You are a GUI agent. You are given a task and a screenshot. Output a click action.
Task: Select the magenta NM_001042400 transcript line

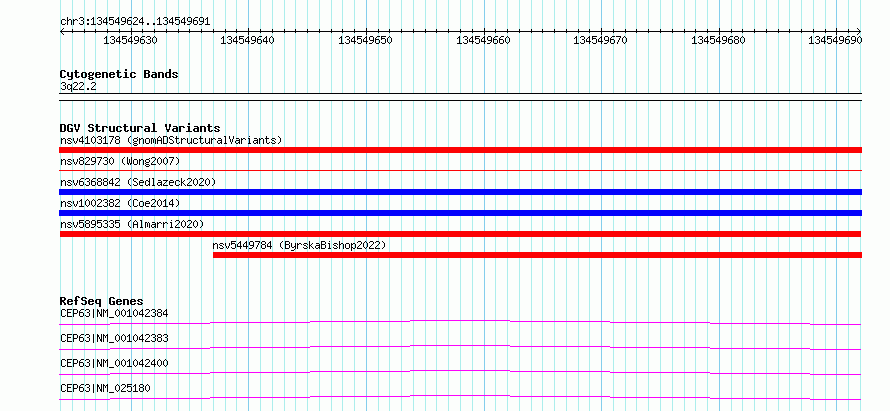pyautogui.click(x=460, y=372)
